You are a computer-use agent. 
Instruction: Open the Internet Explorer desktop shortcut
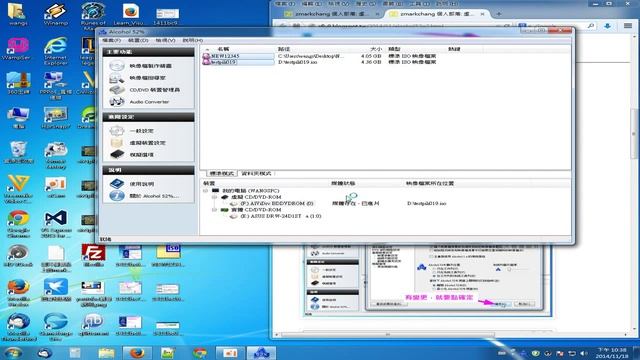tap(56, 51)
